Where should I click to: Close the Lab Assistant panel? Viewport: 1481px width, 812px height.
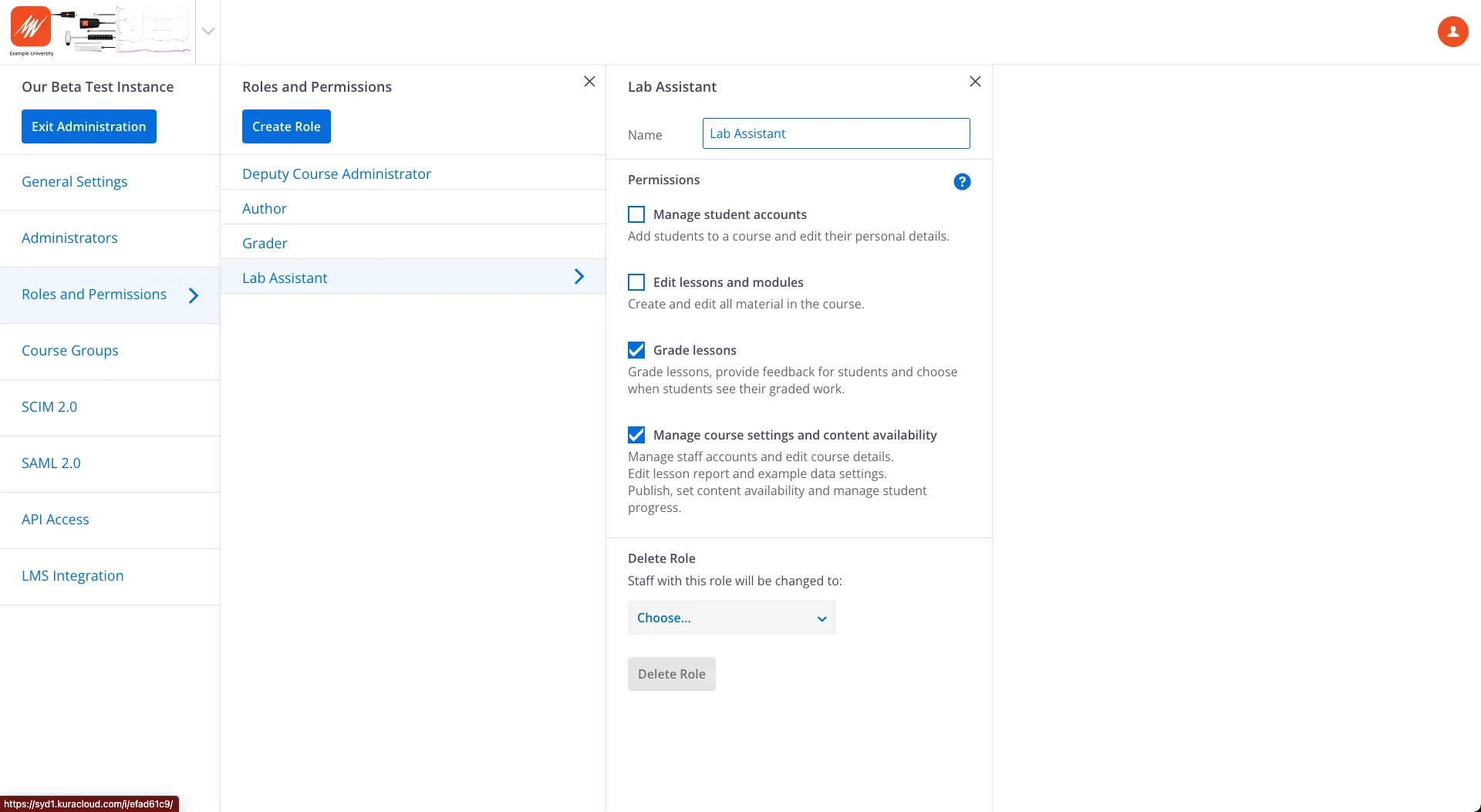tap(975, 81)
